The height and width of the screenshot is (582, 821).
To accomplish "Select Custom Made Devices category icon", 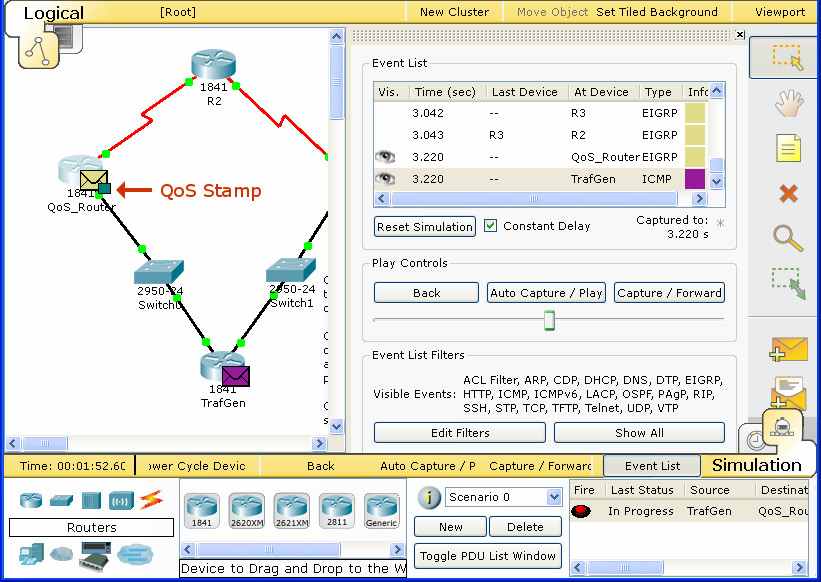I will point(95,556).
